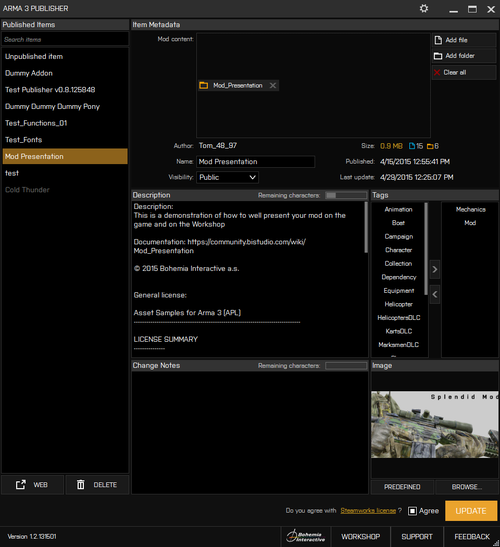This screenshot has width=500, height=547.
Task: Clear all mod content
Action: coord(464,73)
